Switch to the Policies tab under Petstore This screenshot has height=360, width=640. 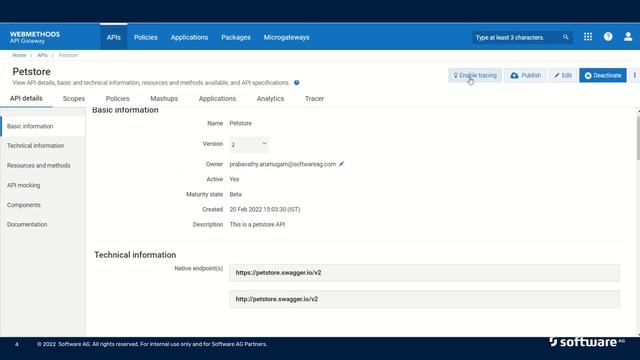(118, 98)
